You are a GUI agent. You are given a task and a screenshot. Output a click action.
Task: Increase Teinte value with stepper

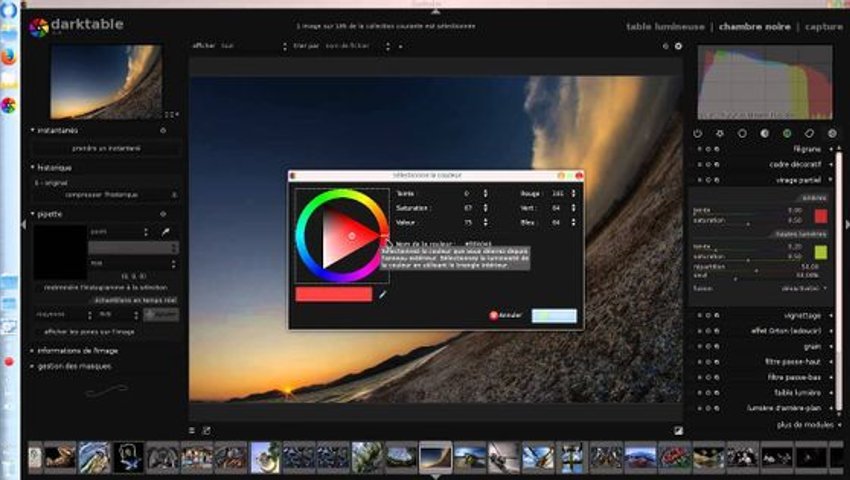pyautogui.click(x=485, y=191)
